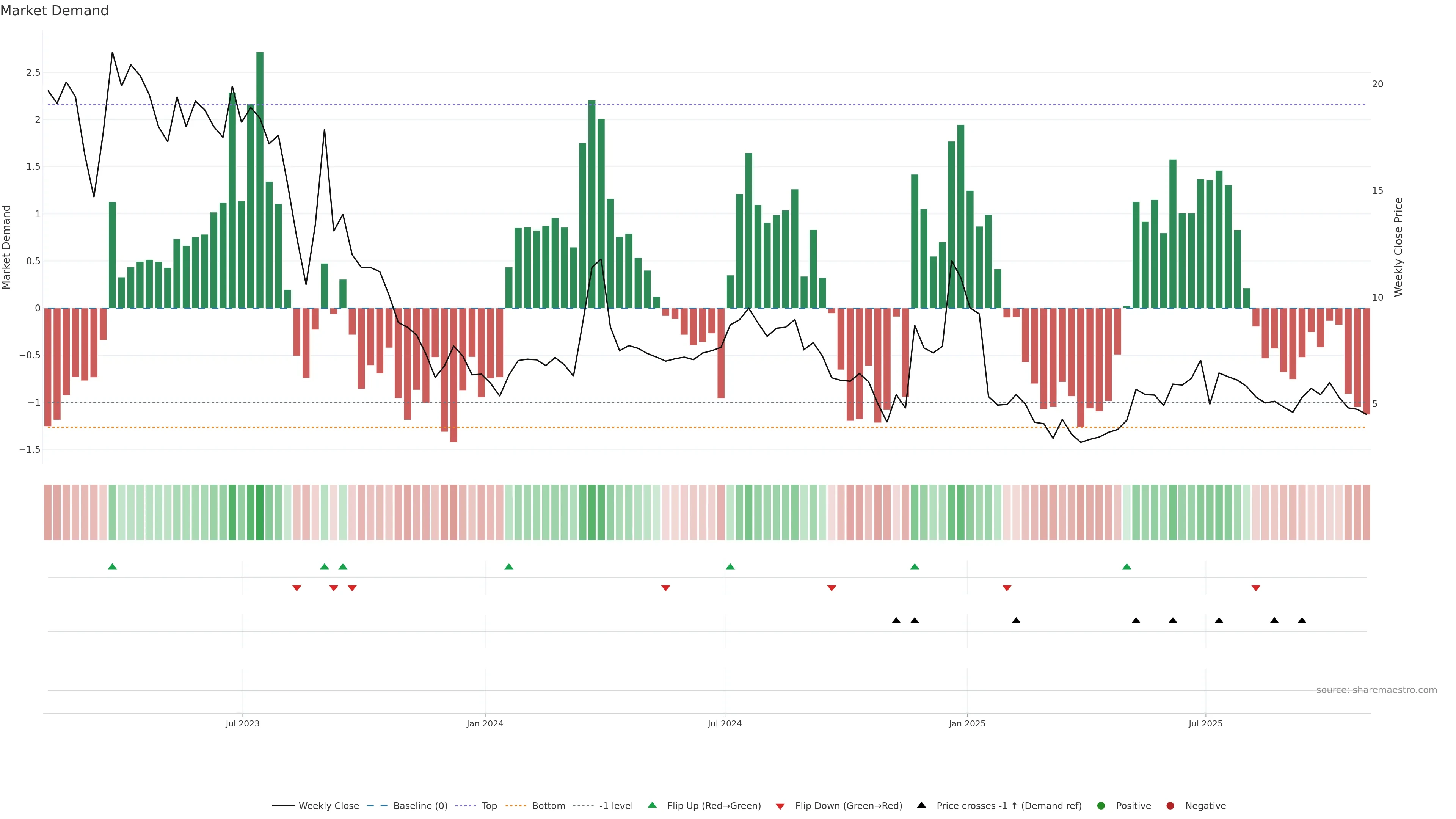Click the Market Demand chart title

54,11
